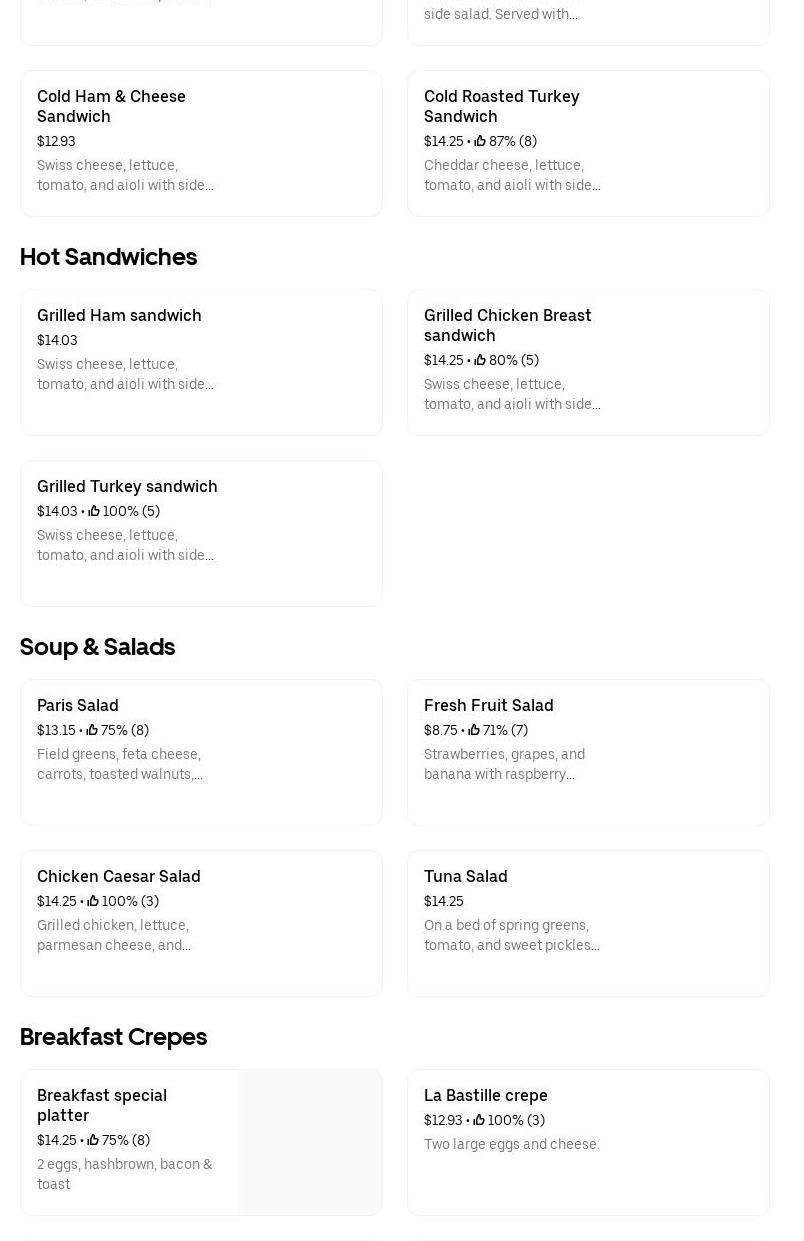Click thumbs-up icon on Chicken Caesar Salad
804x1241 pixels.
coord(93,901)
